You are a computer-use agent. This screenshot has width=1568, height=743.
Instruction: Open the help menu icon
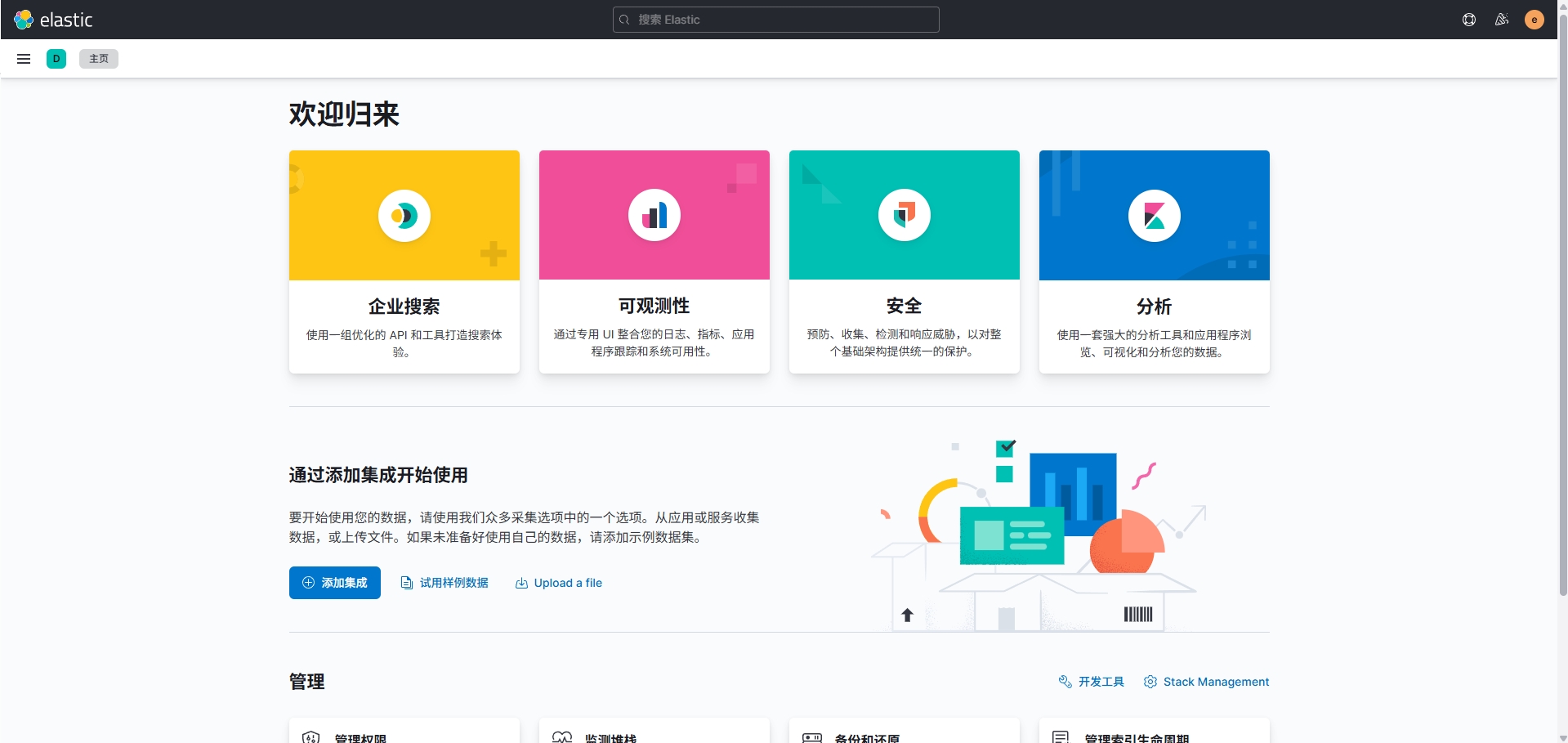pyautogui.click(x=1468, y=19)
